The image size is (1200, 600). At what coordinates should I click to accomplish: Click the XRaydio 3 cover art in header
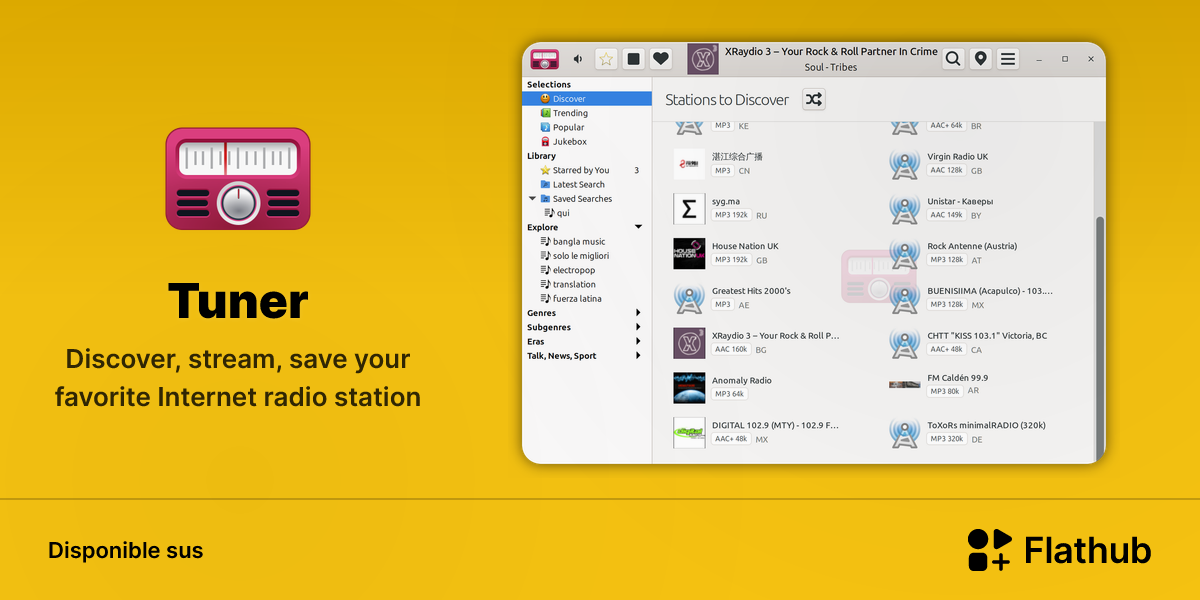(x=703, y=59)
